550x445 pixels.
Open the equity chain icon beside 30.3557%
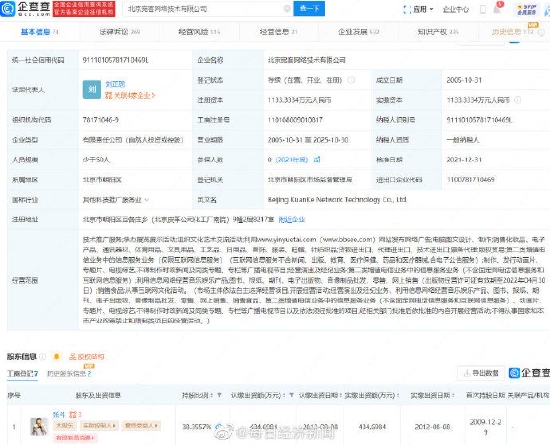coord(220,427)
